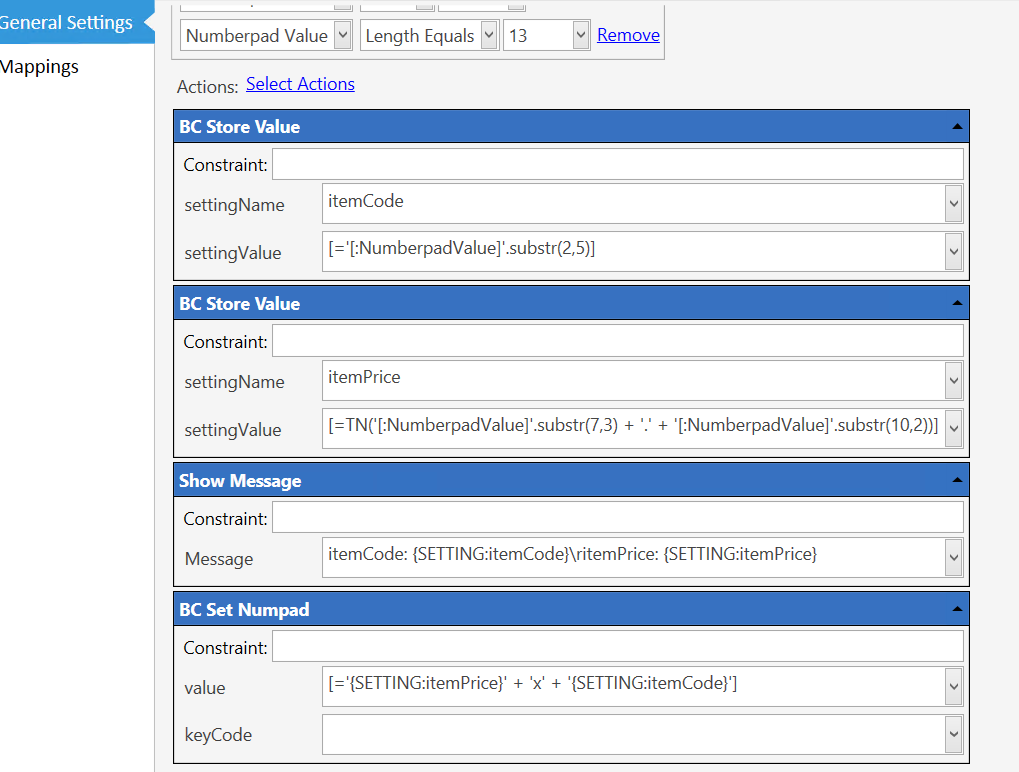Collapse the second BC Store Value panel
The height and width of the screenshot is (772, 1019).
point(957,303)
